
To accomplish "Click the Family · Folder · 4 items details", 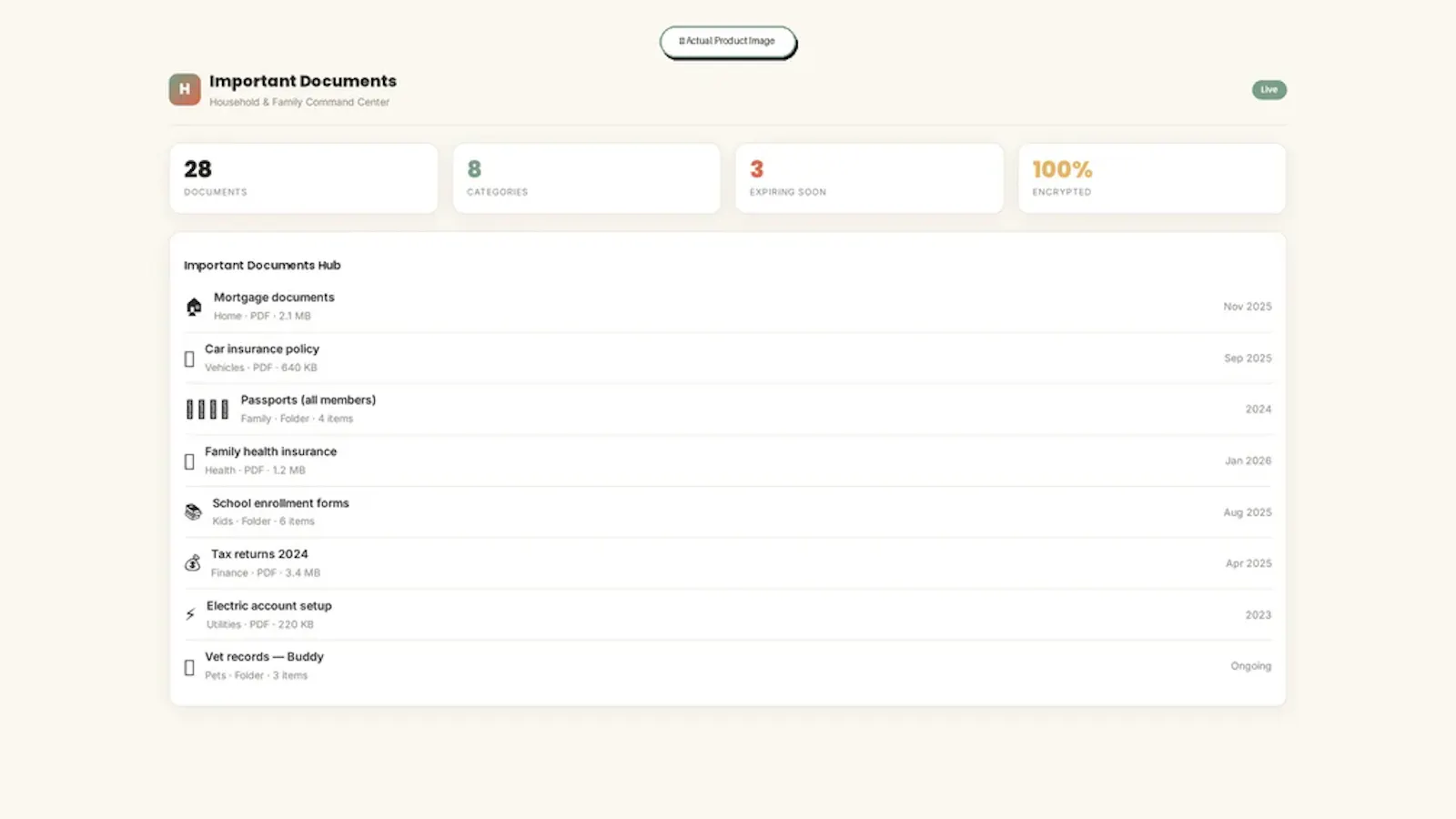I will [297, 419].
